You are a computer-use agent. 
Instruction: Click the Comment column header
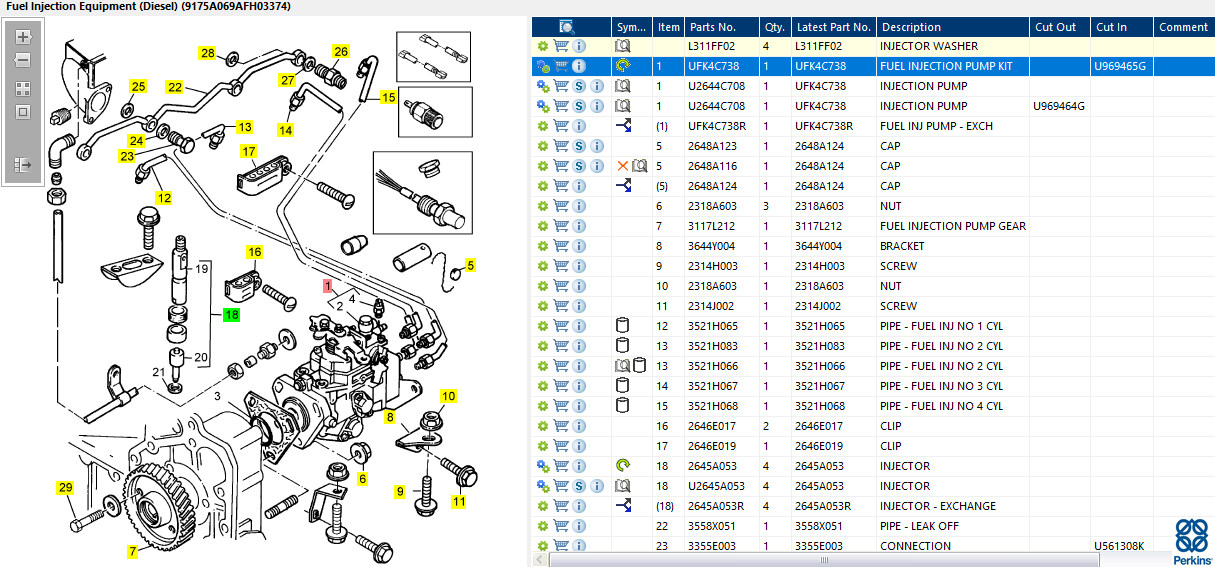tap(1184, 27)
